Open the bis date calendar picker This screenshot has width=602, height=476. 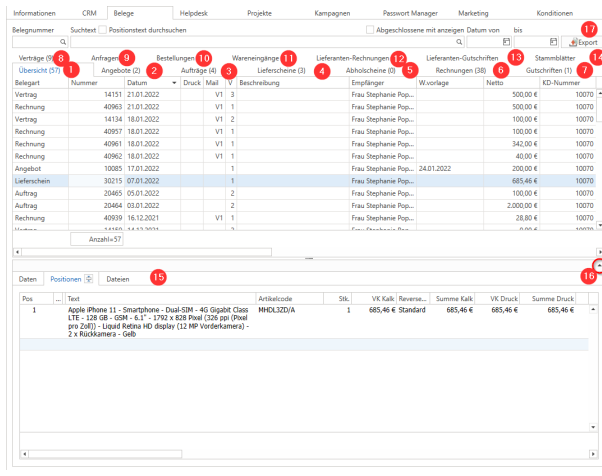click(x=552, y=43)
